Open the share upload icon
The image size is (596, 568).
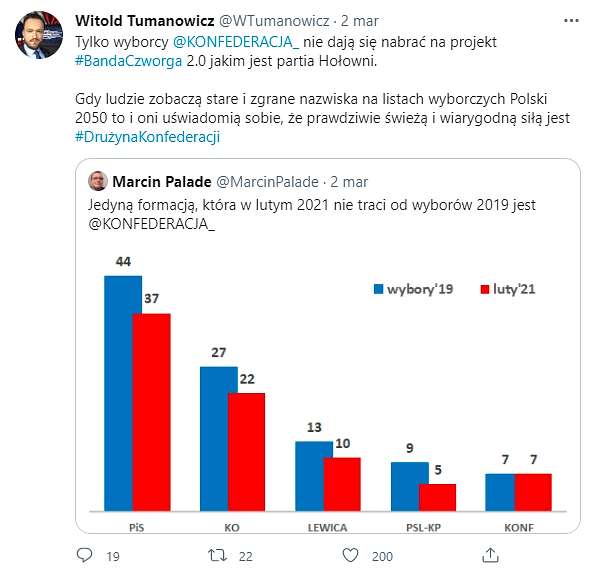(x=490, y=555)
